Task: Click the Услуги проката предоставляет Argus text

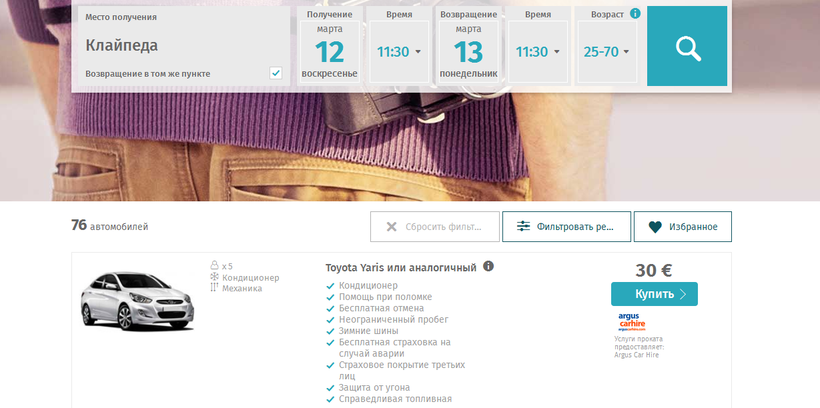Action: (x=639, y=347)
